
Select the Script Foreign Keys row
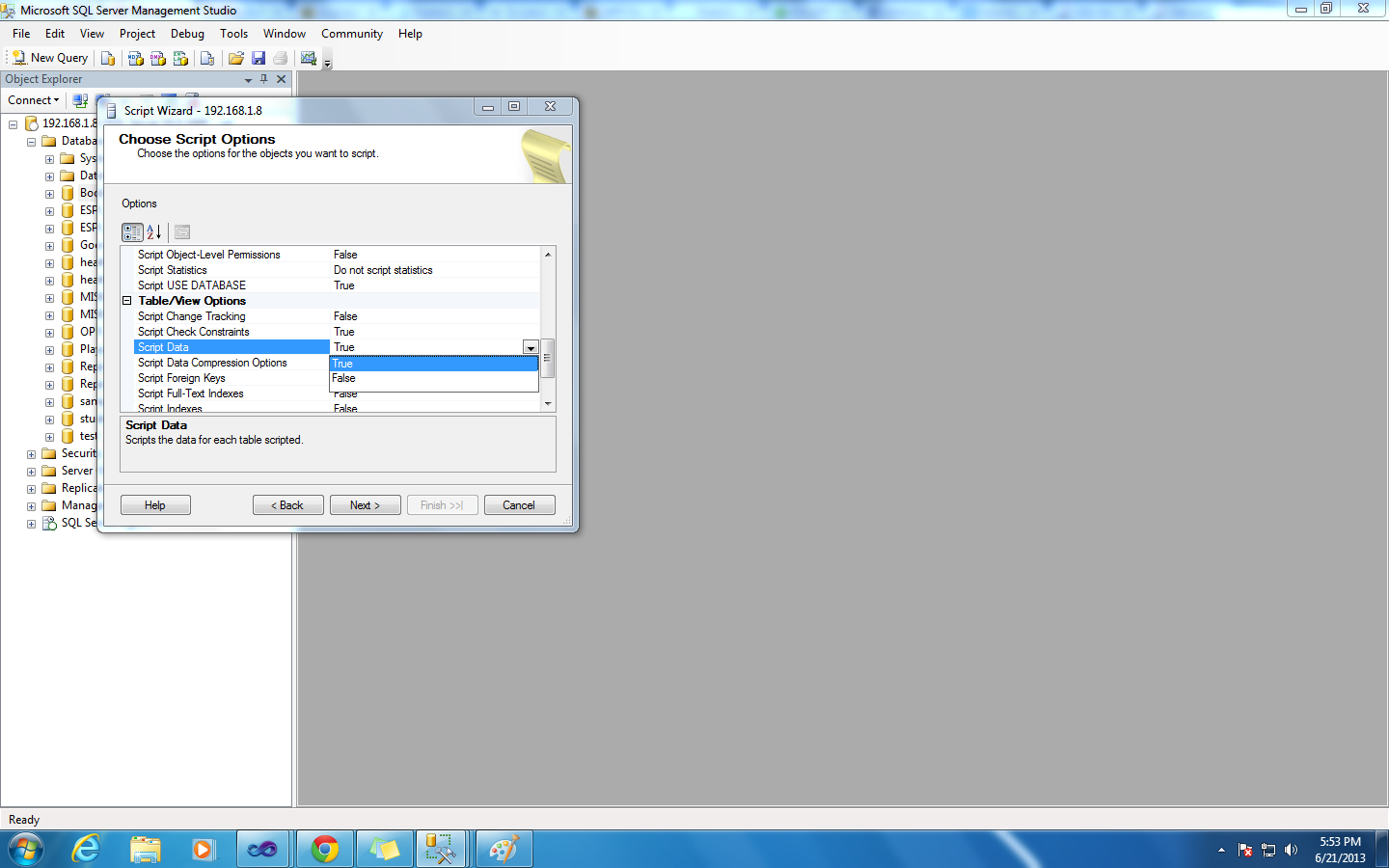click(x=231, y=378)
